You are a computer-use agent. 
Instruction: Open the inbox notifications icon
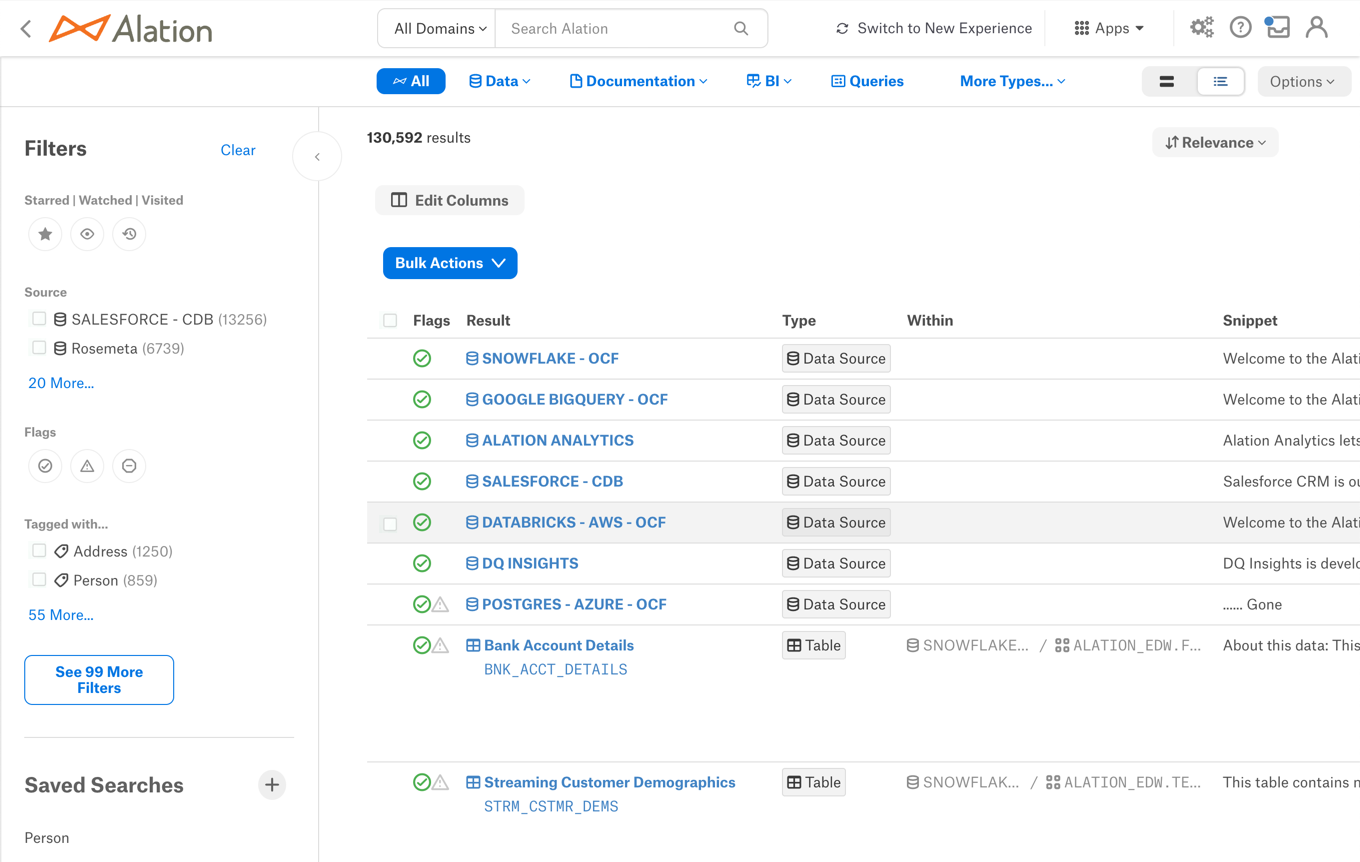tap(1277, 28)
